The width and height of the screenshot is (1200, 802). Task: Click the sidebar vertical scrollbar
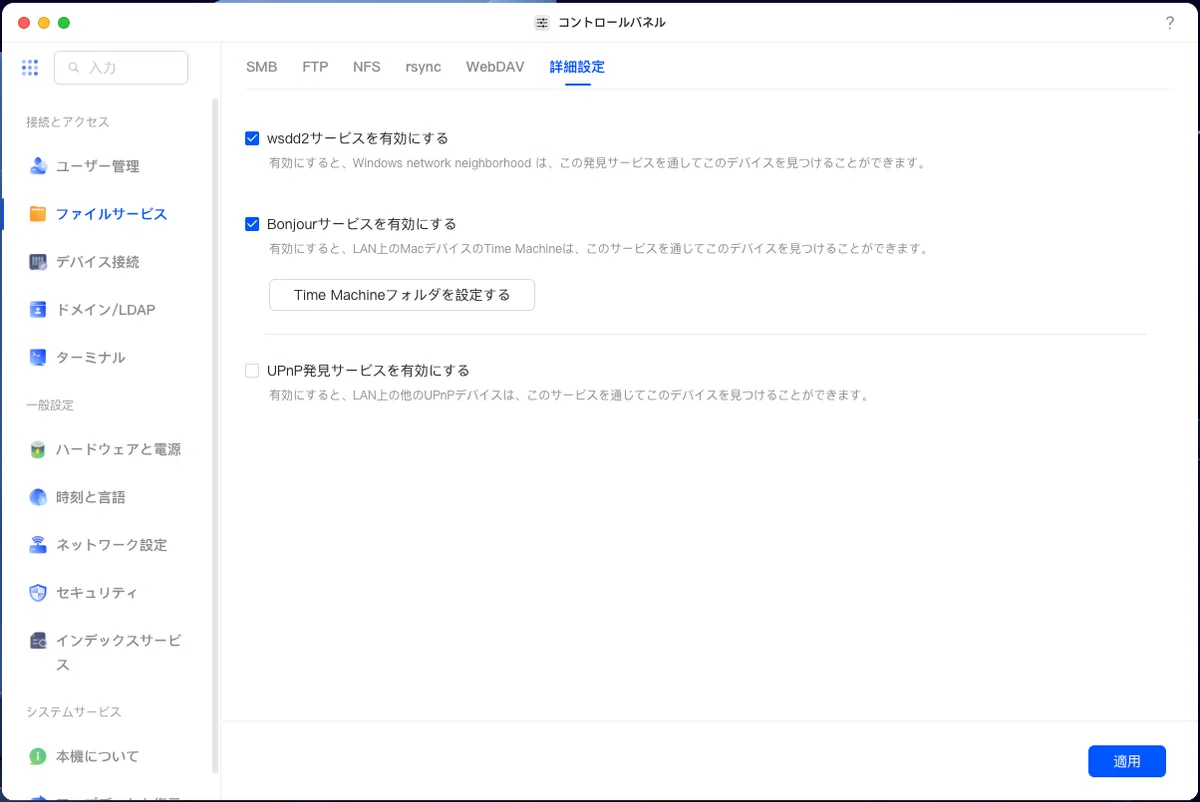[215, 435]
